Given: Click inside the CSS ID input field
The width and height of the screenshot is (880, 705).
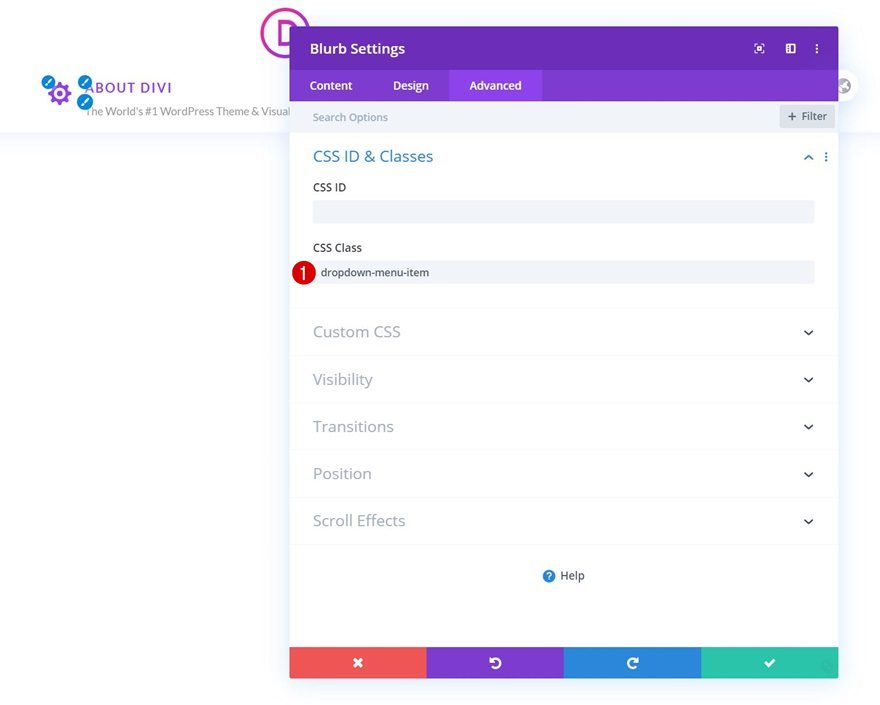Looking at the screenshot, I should point(563,211).
